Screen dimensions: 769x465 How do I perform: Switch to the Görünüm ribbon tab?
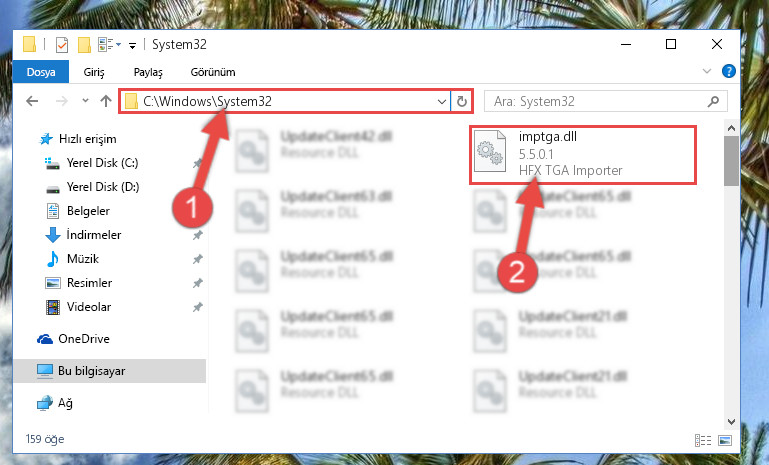(213, 72)
